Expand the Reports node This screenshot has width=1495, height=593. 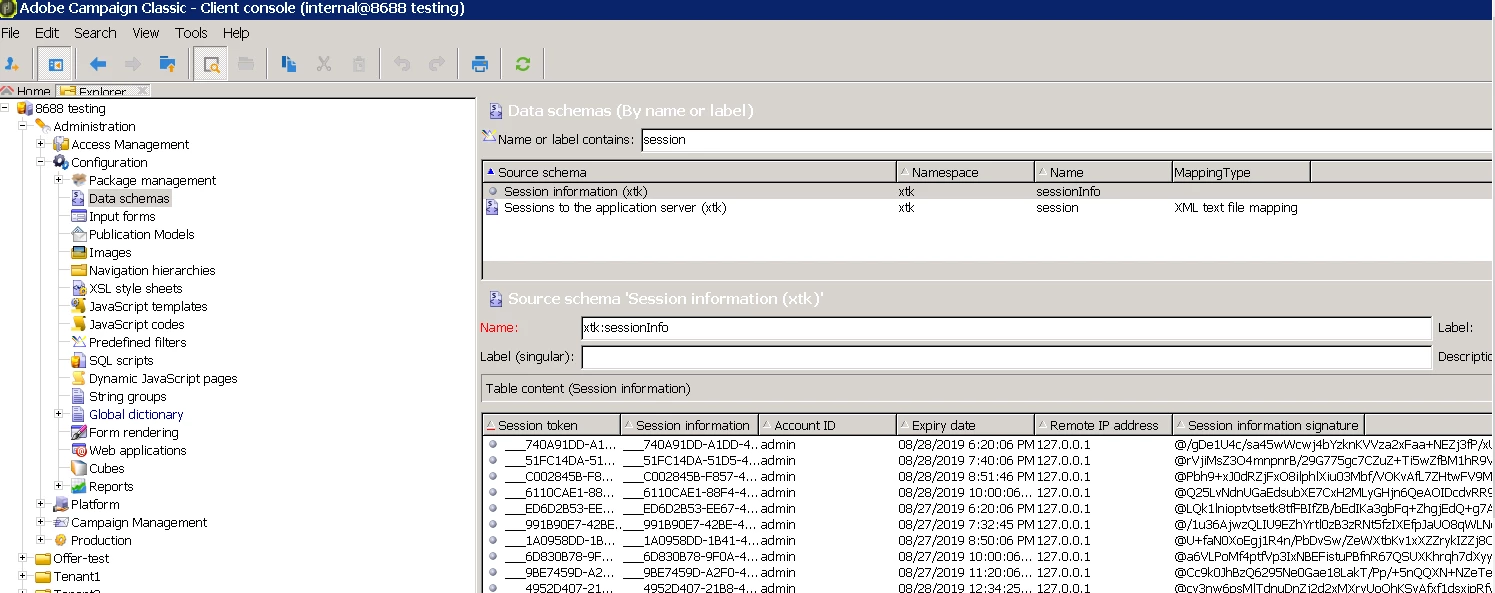click(59, 486)
